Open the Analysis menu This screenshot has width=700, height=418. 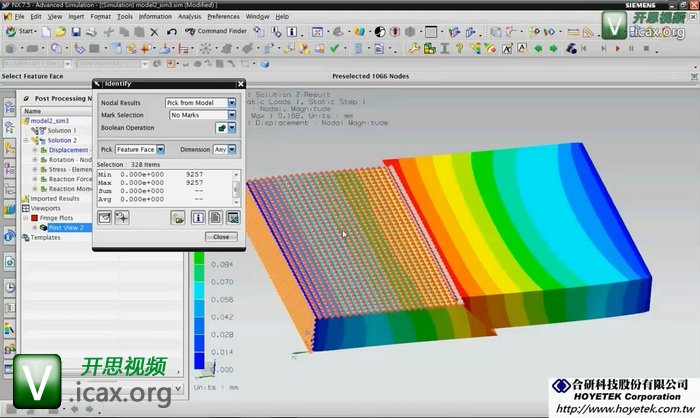(x=188, y=17)
